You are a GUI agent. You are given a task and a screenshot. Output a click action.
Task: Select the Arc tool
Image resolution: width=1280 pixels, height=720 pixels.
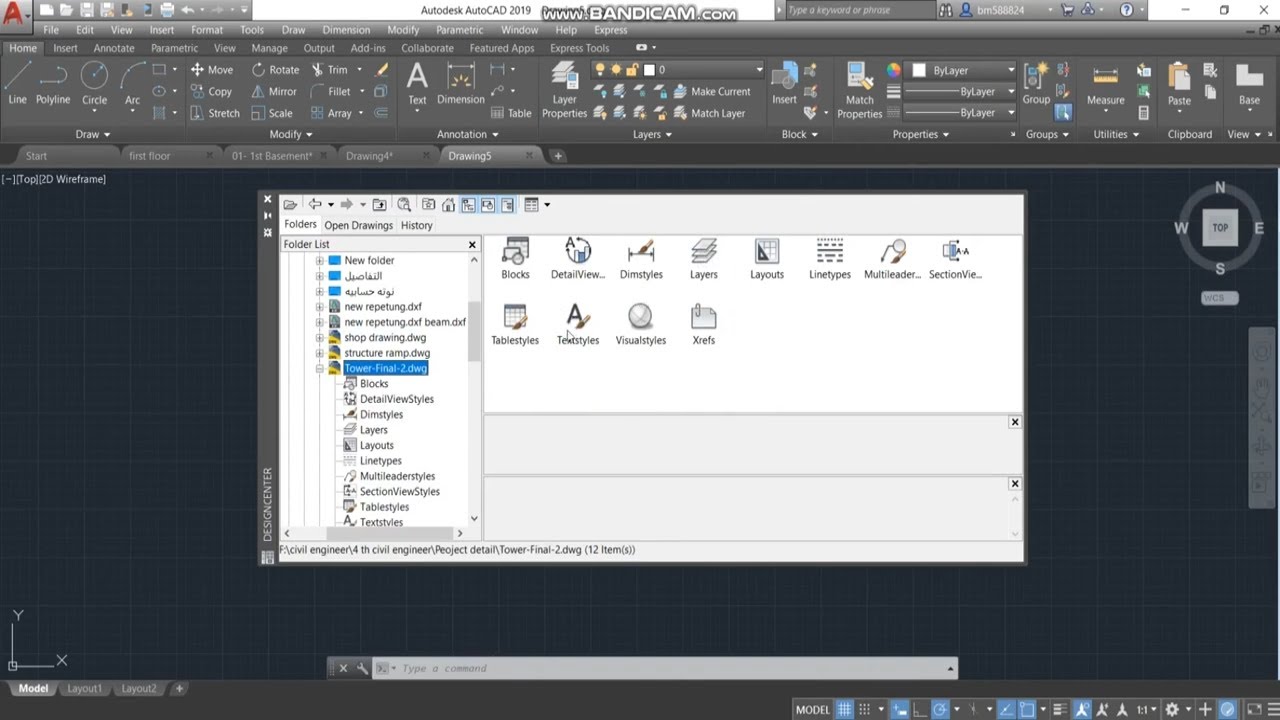click(132, 83)
